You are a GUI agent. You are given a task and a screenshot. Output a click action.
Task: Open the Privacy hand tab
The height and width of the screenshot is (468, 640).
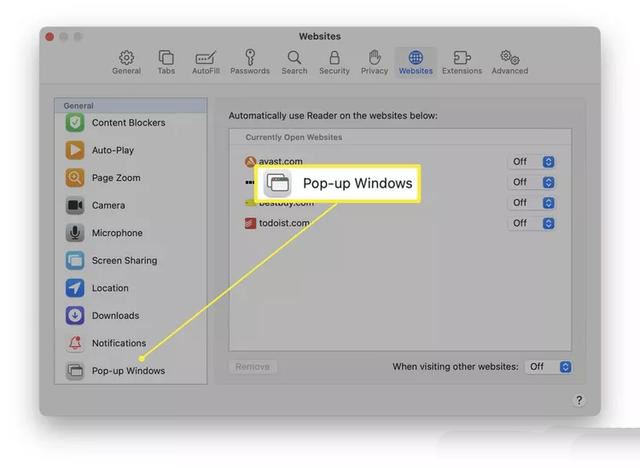(x=374, y=62)
